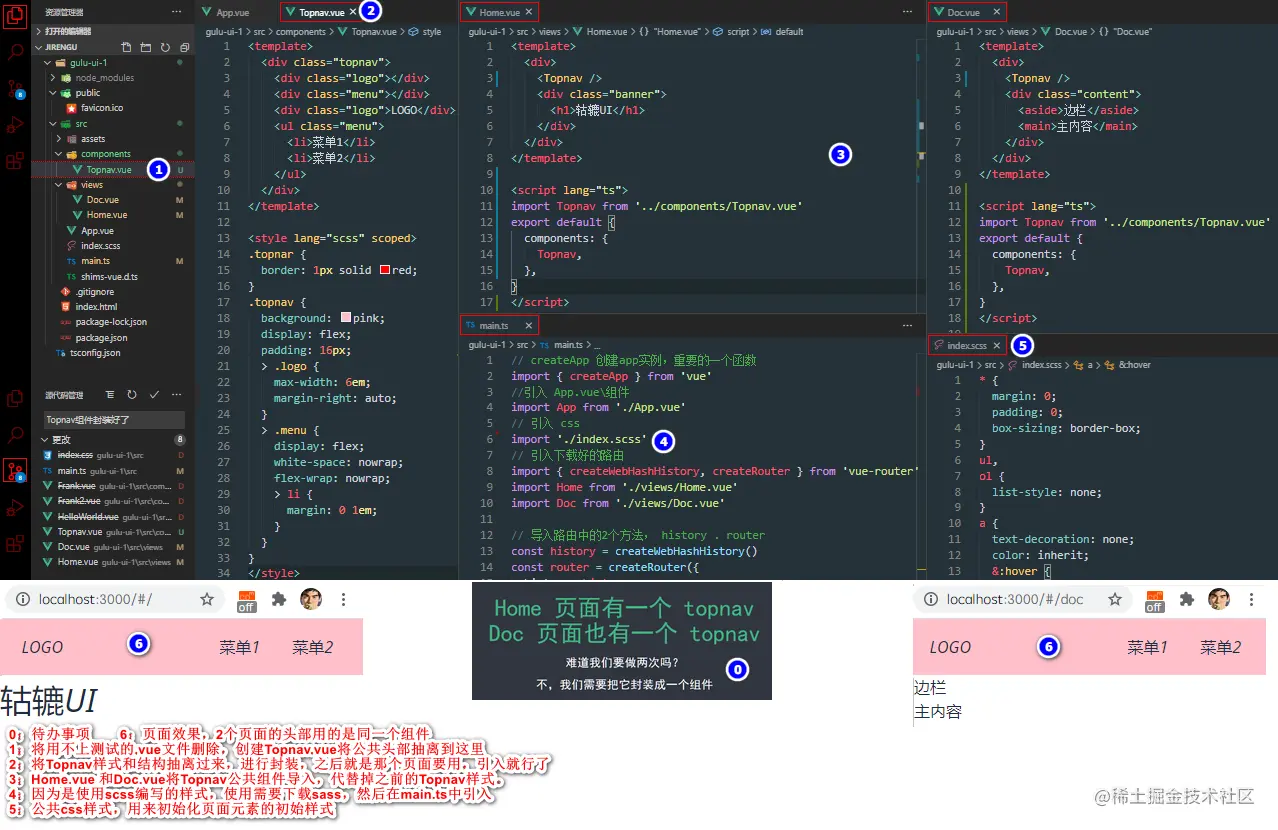The image size is (1278, 830).
Task: Open Run and Debug beside the changes list
Action: [15, 508]
